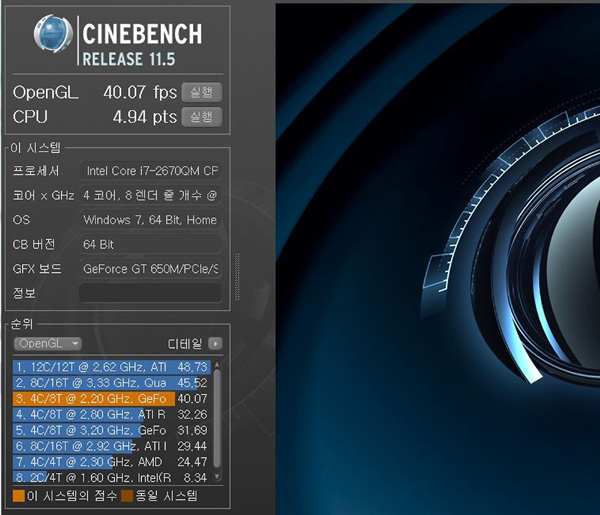This screenshot has width=600, height=515.
Task: Click the CPU score 4.94 pts
Action: (145, 117)
